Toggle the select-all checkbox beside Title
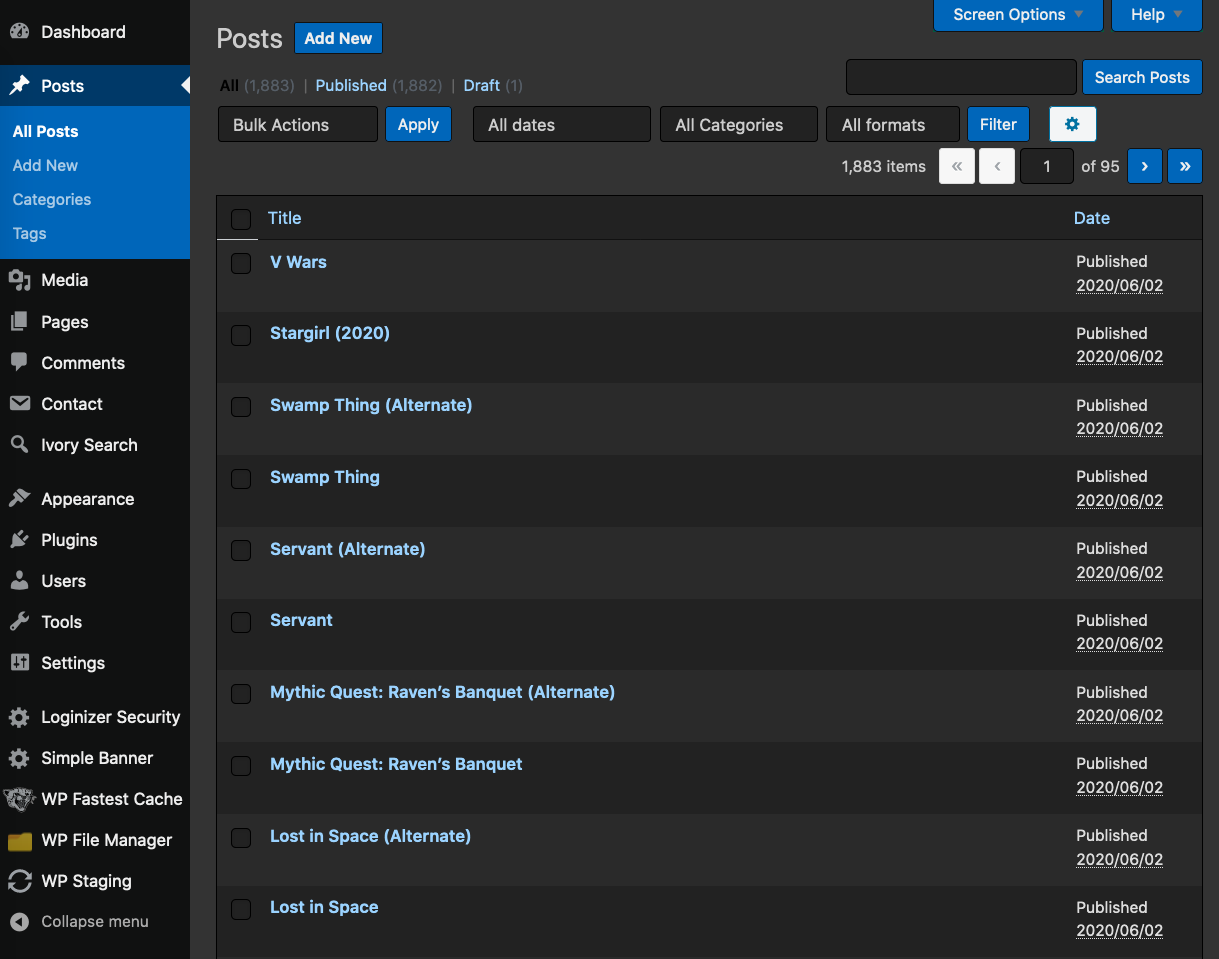1219x959 pixels. (241, 219)
